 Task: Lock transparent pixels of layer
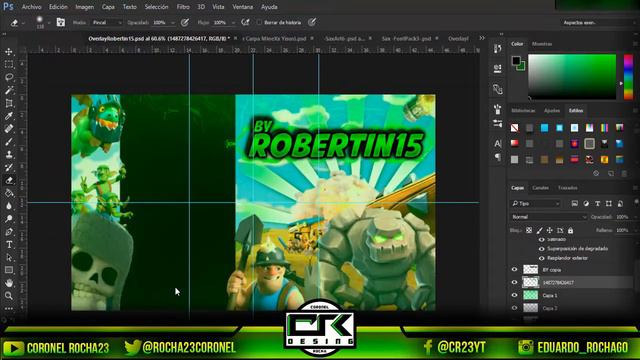pyautogui.click(x=529, y=231)
